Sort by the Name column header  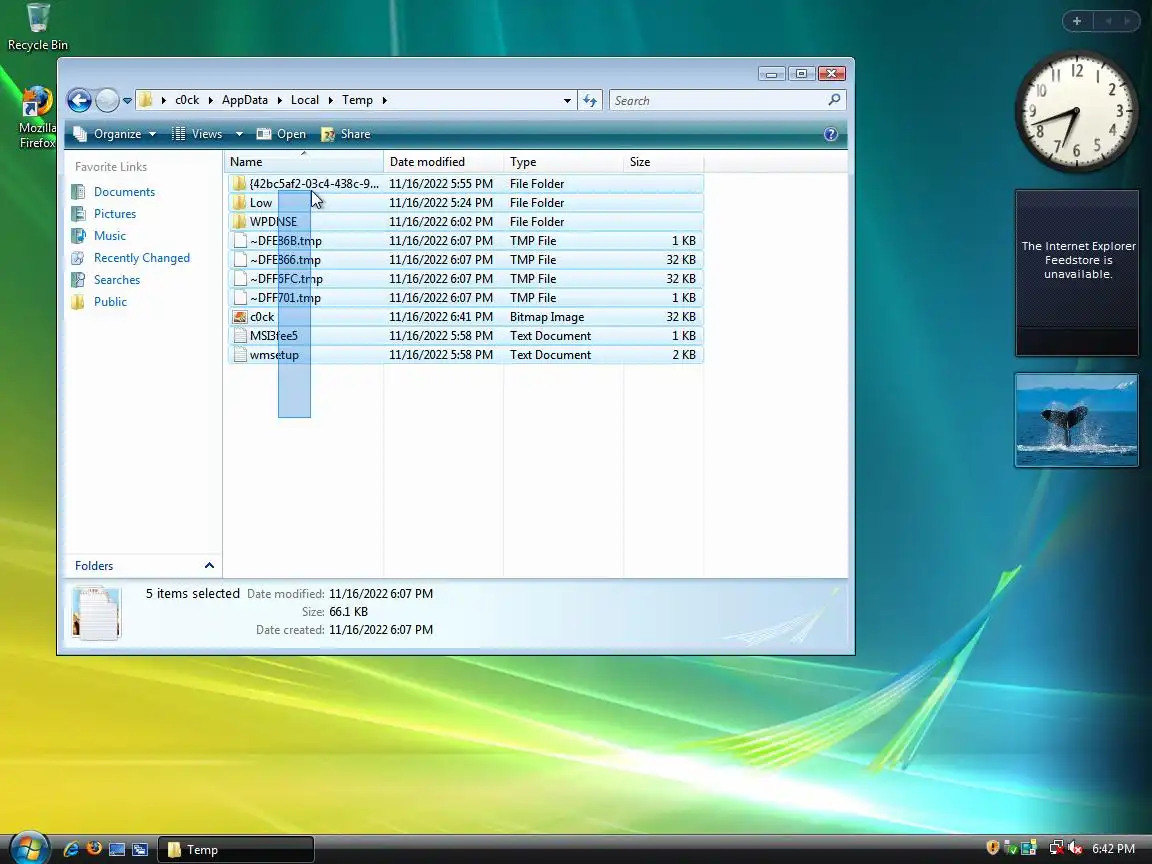tap(303, 162)
